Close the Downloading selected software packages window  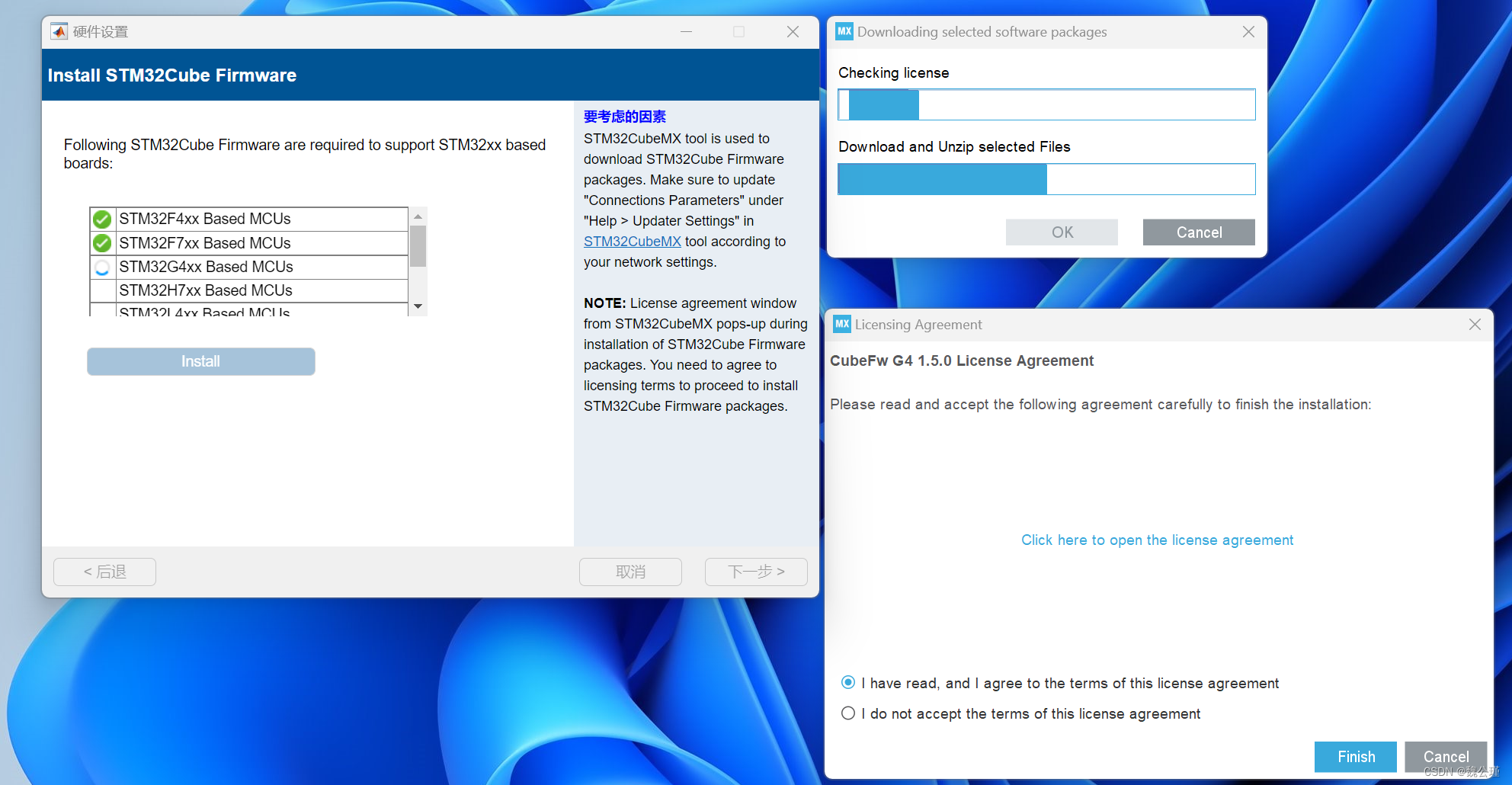(x=1248, y=32)
